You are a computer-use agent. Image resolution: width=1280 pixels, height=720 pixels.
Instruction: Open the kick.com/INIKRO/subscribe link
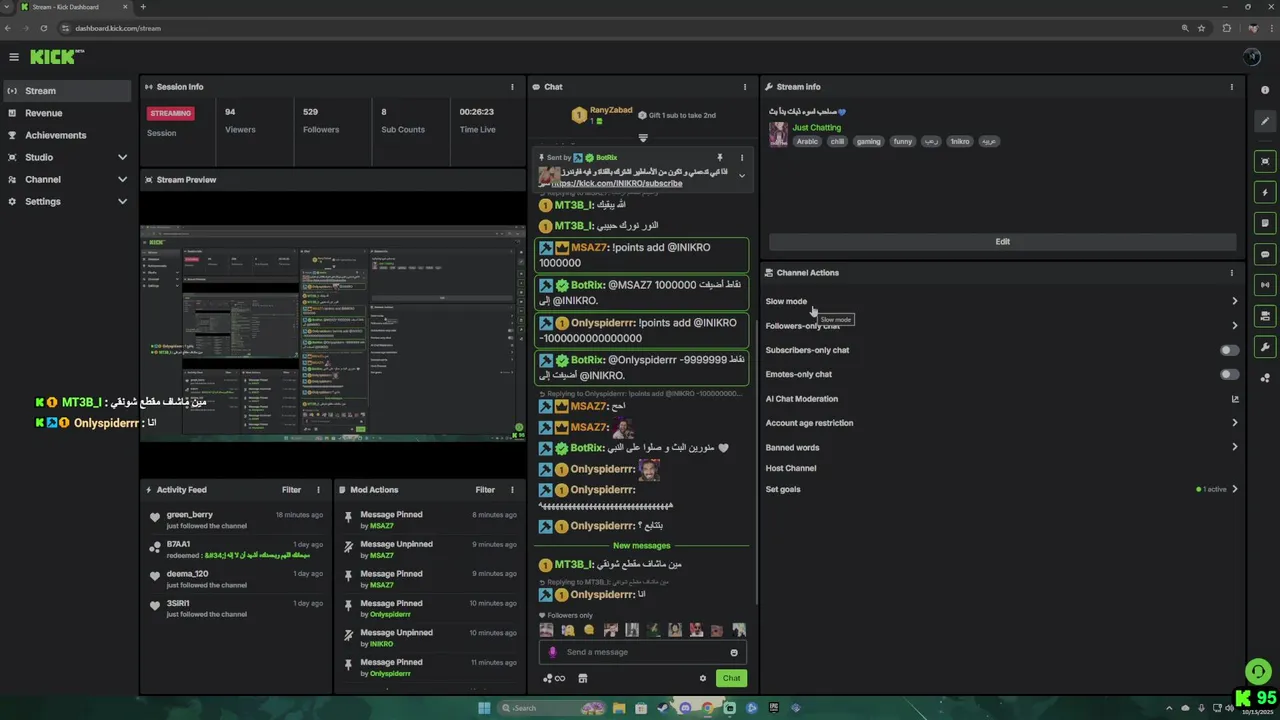(x=618, y=184)
